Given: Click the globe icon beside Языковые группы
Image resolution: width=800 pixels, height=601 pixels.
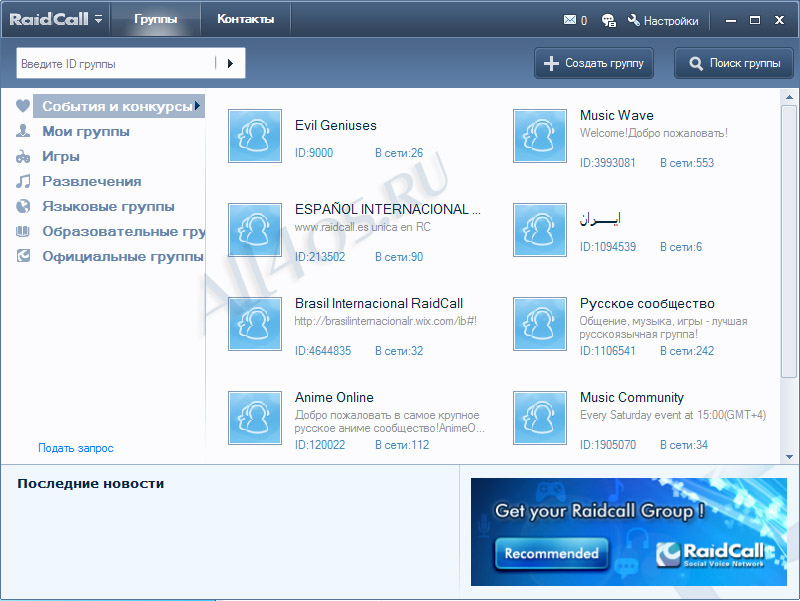Looking at the screenshot, I should pos(23,206).
